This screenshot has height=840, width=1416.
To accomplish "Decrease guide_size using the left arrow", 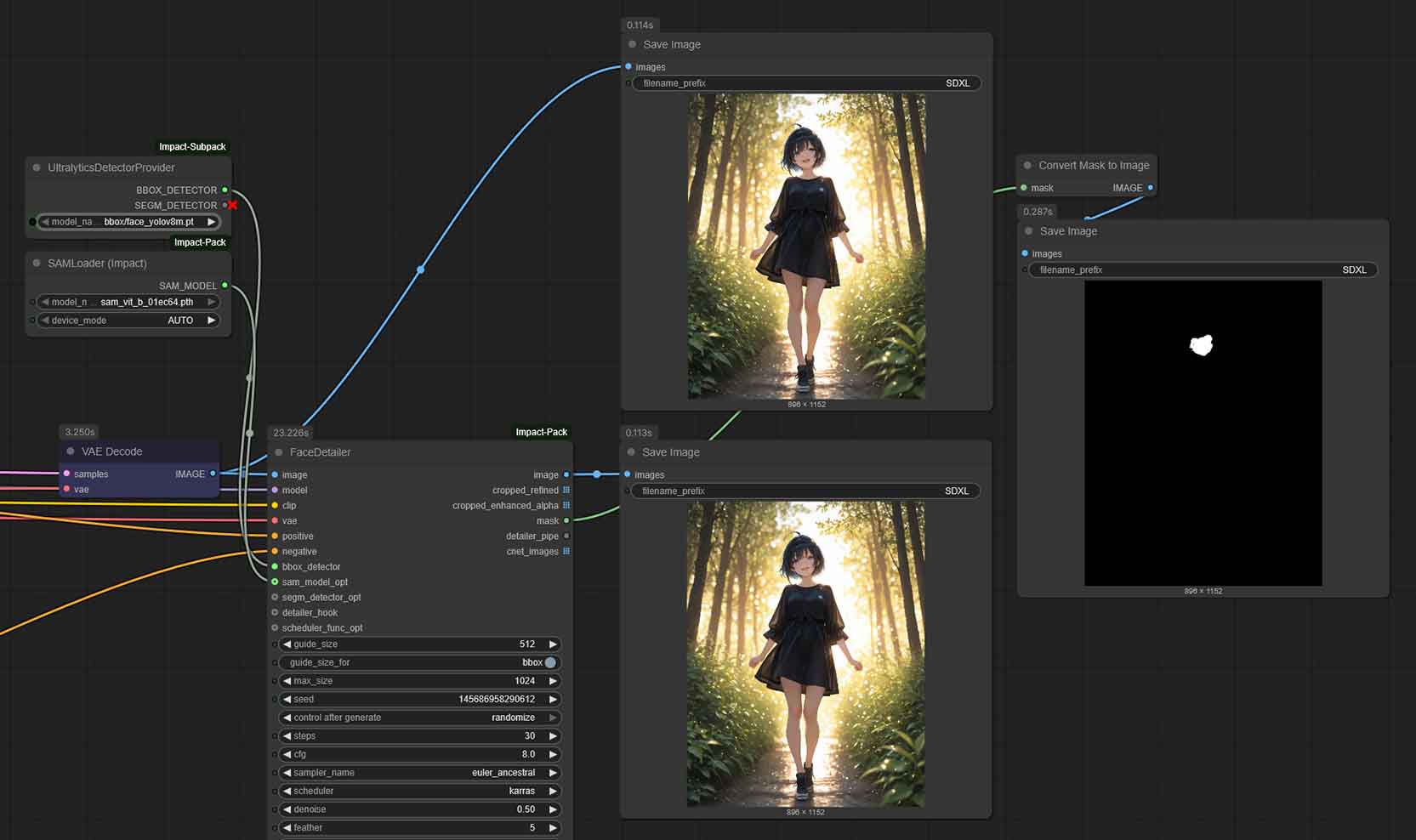I will coord(287,644).
